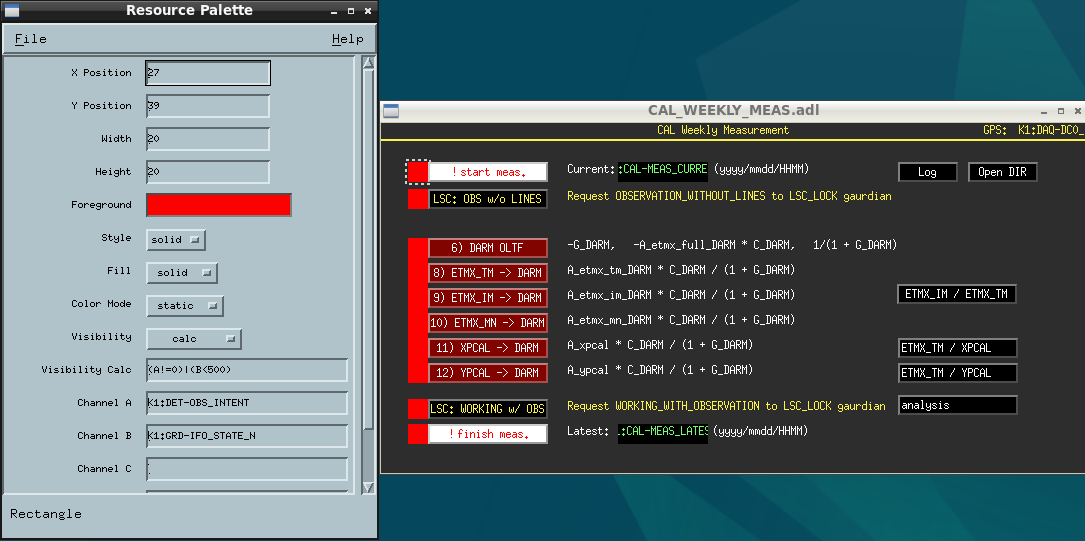Click the 'A_xpcal * C_DARM / (1 + G_DARM)' text
The image size is (1085, 541).
pyautogui.click(x=660, y=345)
